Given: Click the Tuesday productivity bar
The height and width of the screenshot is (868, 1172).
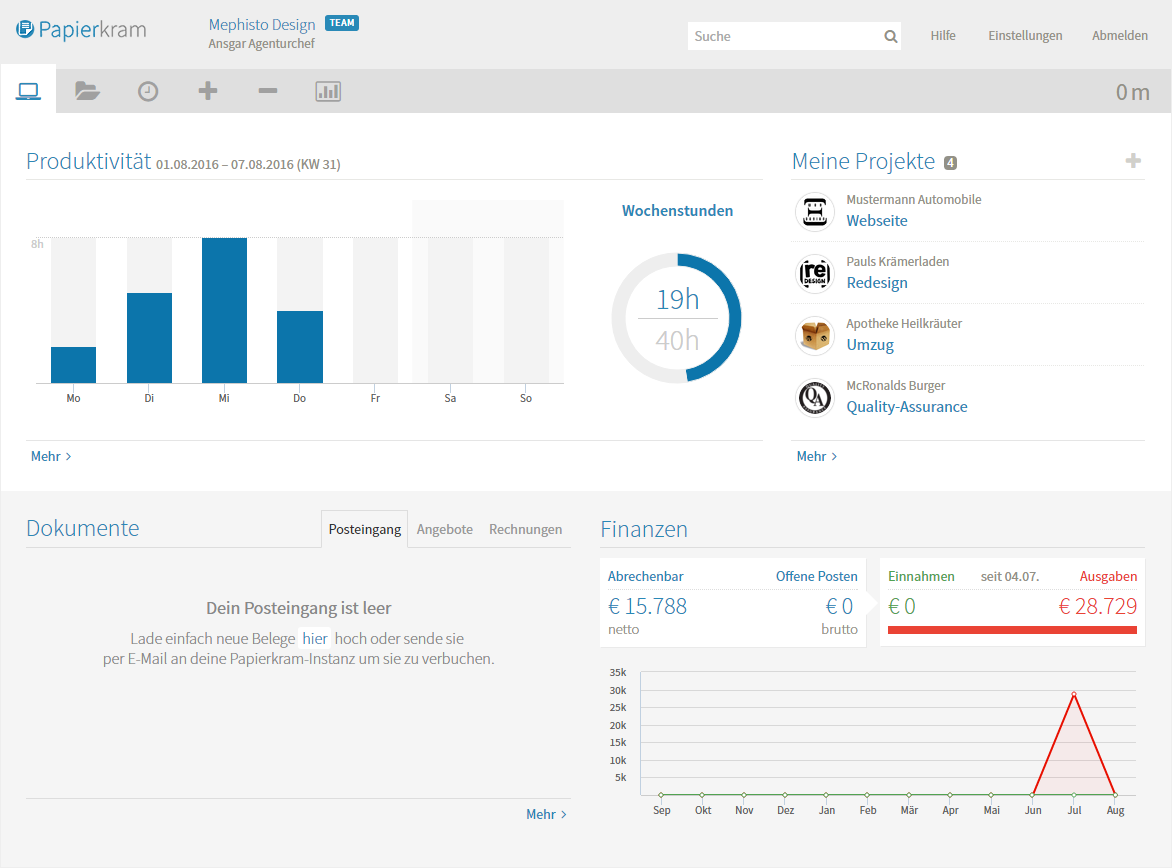Looking at the screenshot, I should click(x=149, y=338).
